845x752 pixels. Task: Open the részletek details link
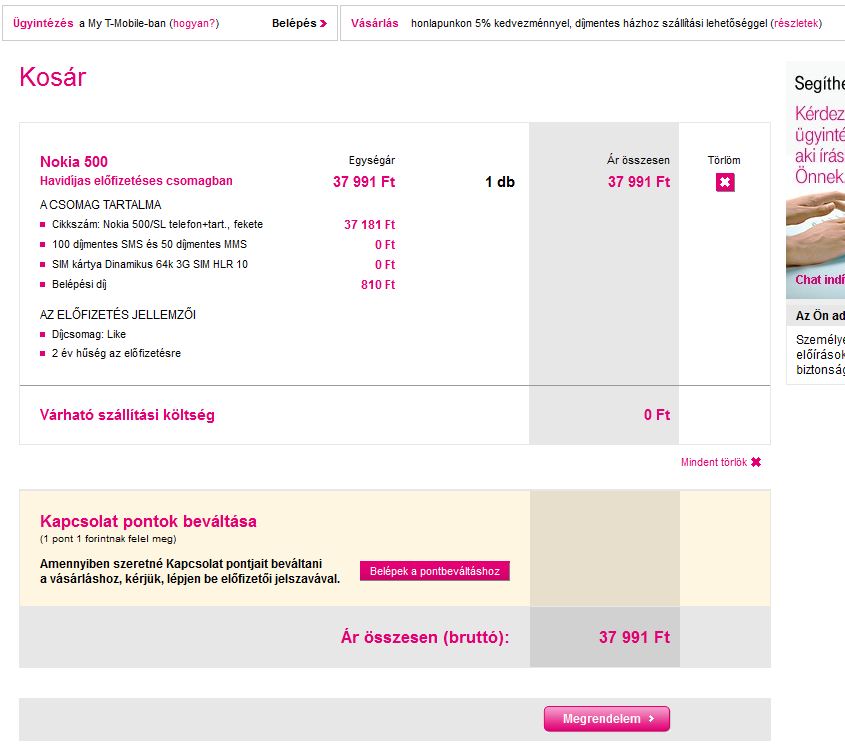coord(796,23)
